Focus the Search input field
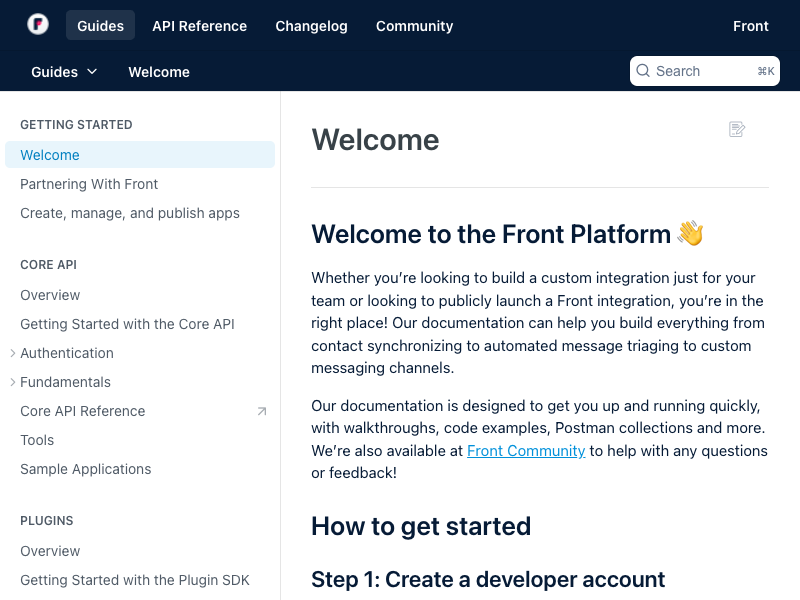Image resolution: width=800 pixels, height=600 pixels. [x=705, y=71]
